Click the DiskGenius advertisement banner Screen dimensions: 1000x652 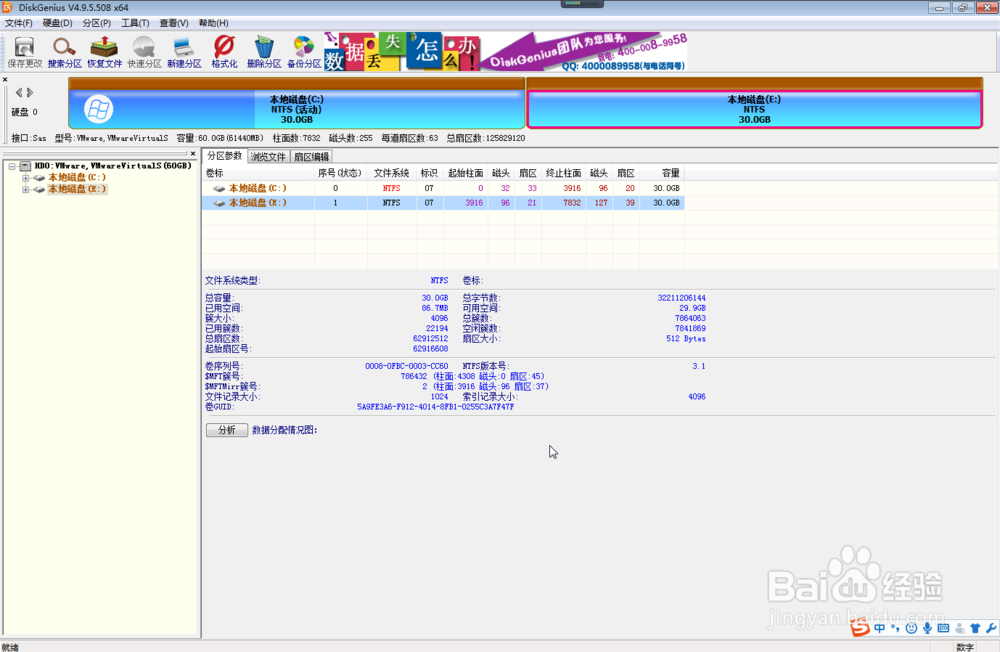[505, 52]
